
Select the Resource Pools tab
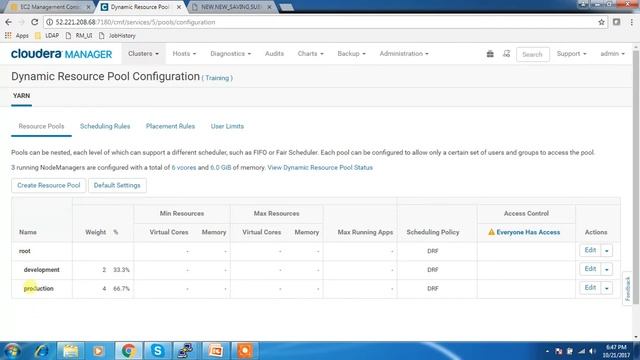[41, 127]
